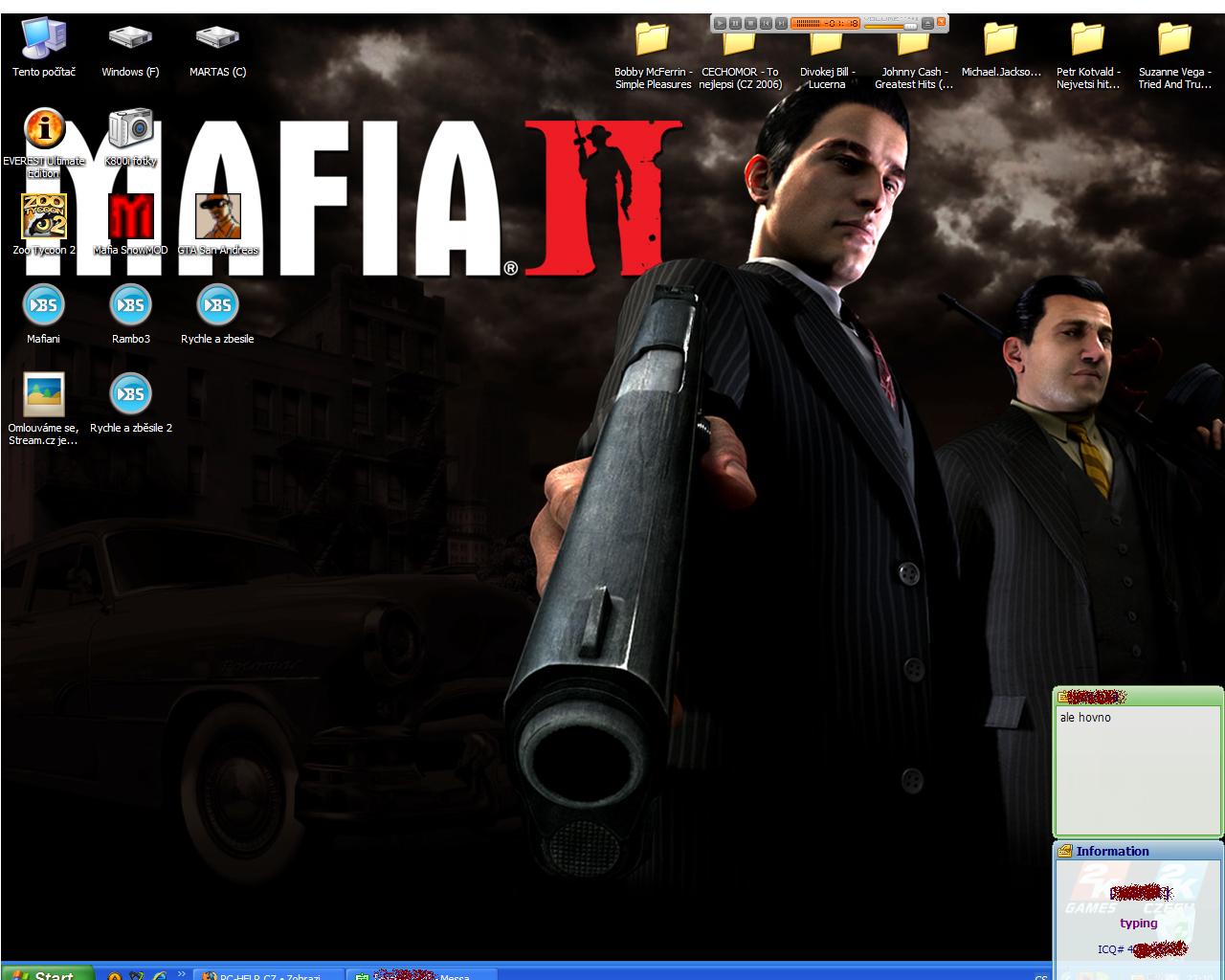The height and width of the screenshot is (980, 1225).
Task: Launch Mafia ShowMOD
Action: [x=130, y=225]
